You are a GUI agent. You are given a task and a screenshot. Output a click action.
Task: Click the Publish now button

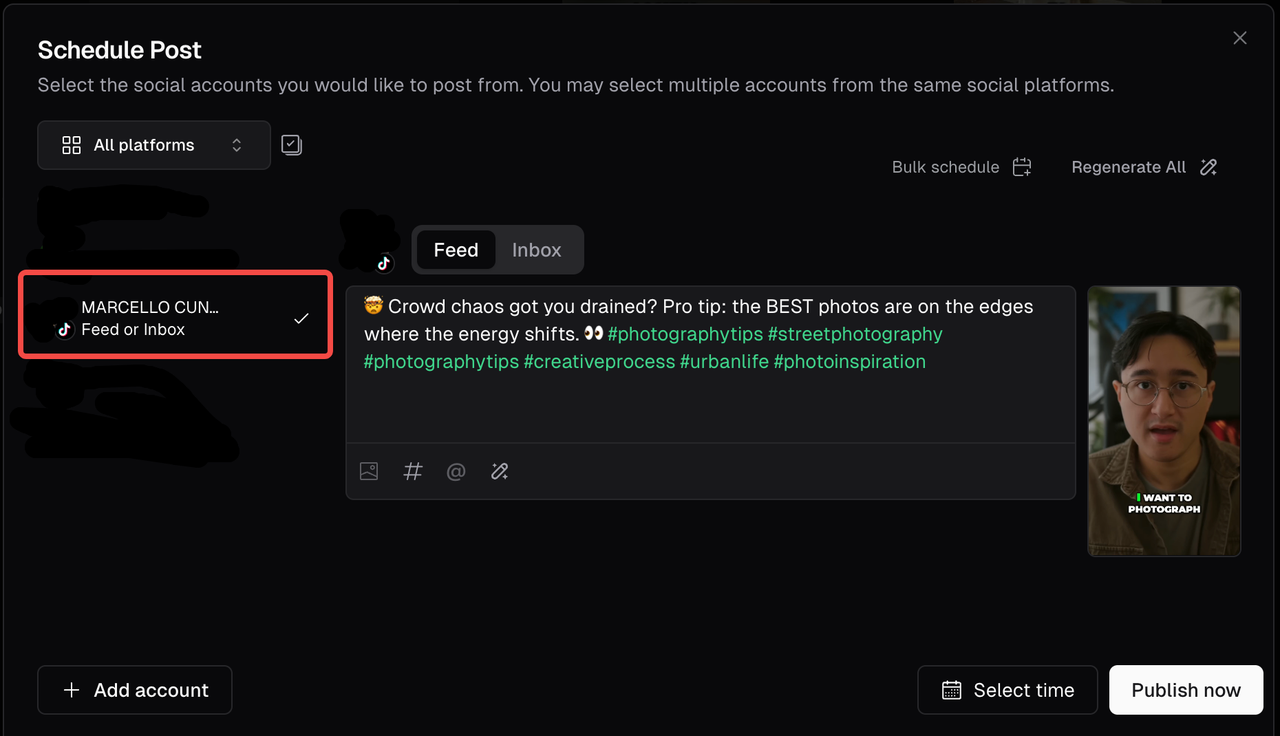[x=1186, y=690]
